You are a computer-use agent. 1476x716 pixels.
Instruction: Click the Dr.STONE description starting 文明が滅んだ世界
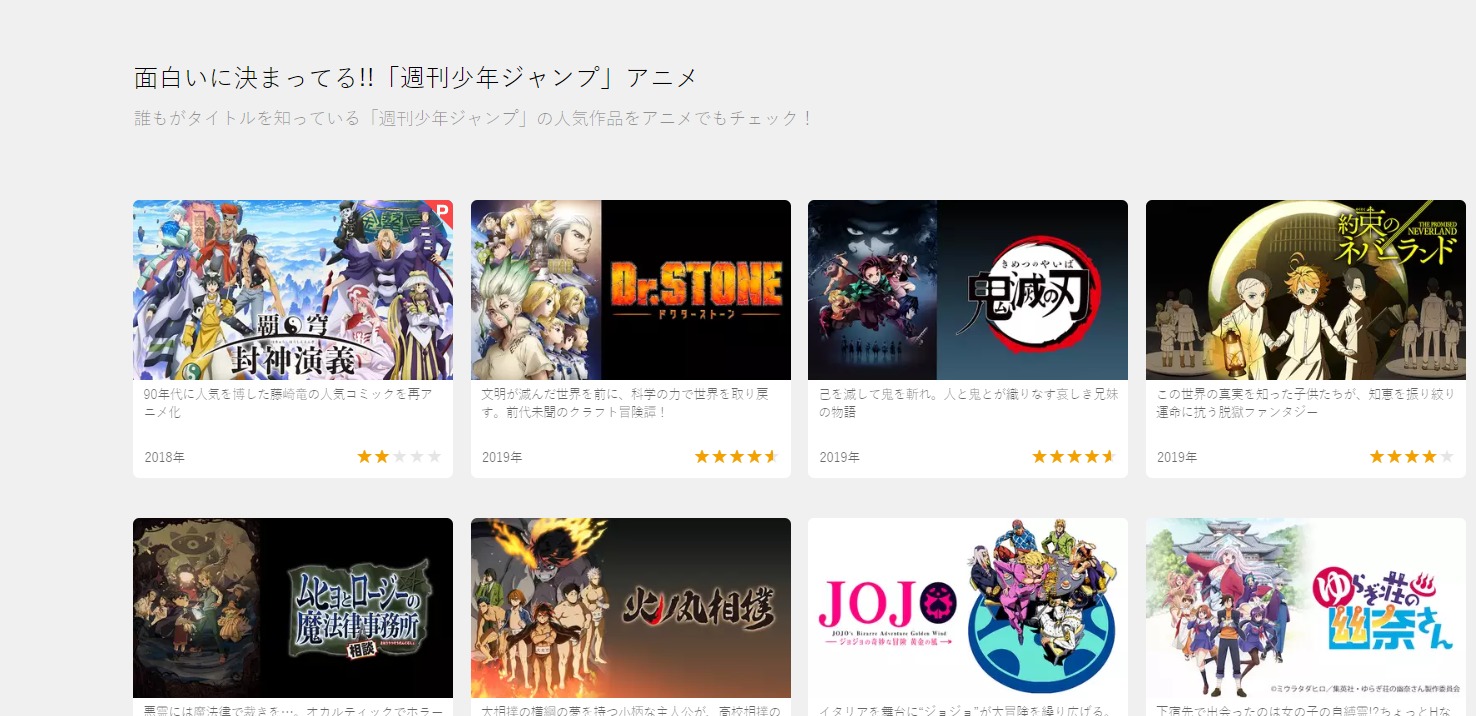coord(625,403)
